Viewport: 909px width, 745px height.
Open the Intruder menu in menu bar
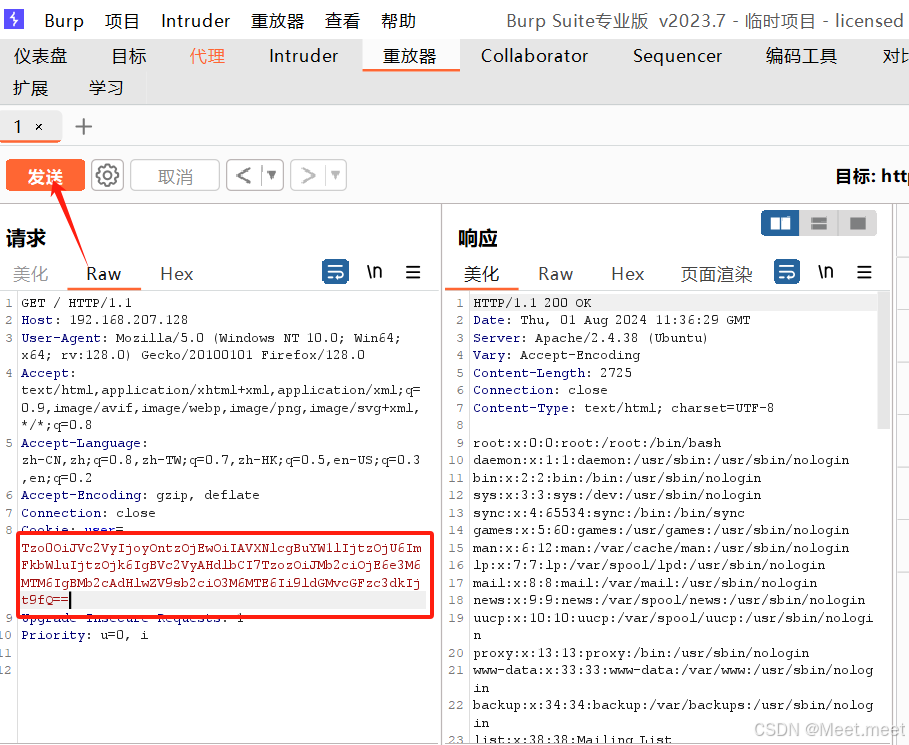point(195,21)
